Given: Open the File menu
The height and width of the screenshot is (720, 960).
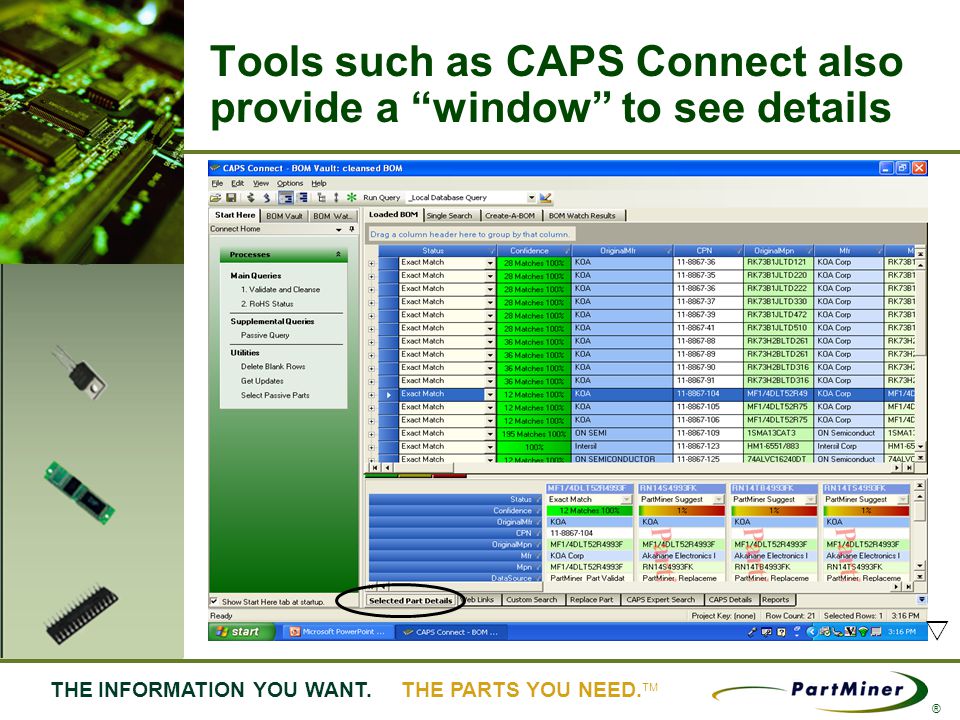Looking at the screenshot, I should pyautogui.click(x=217, y=183).
